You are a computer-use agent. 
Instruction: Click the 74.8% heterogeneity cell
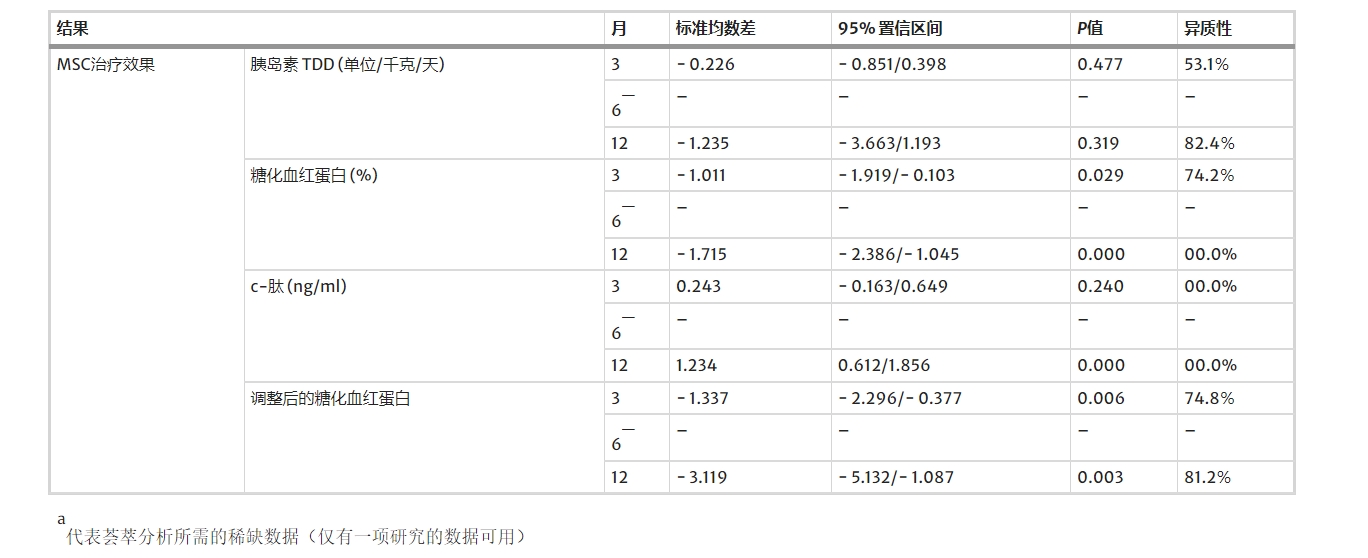click(x=1209, y=398)
